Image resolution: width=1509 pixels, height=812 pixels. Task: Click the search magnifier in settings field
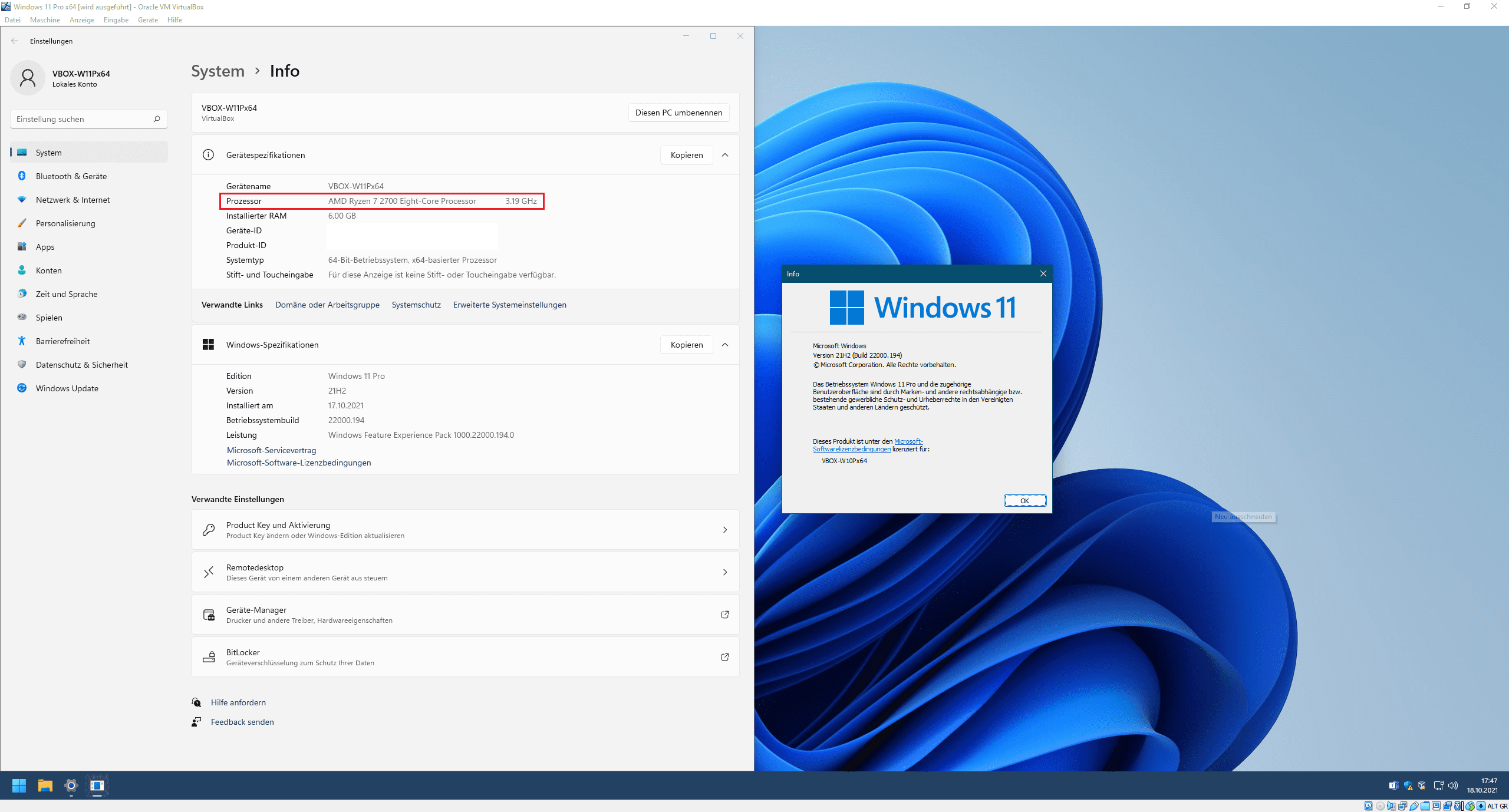click(x=157, y=119)
